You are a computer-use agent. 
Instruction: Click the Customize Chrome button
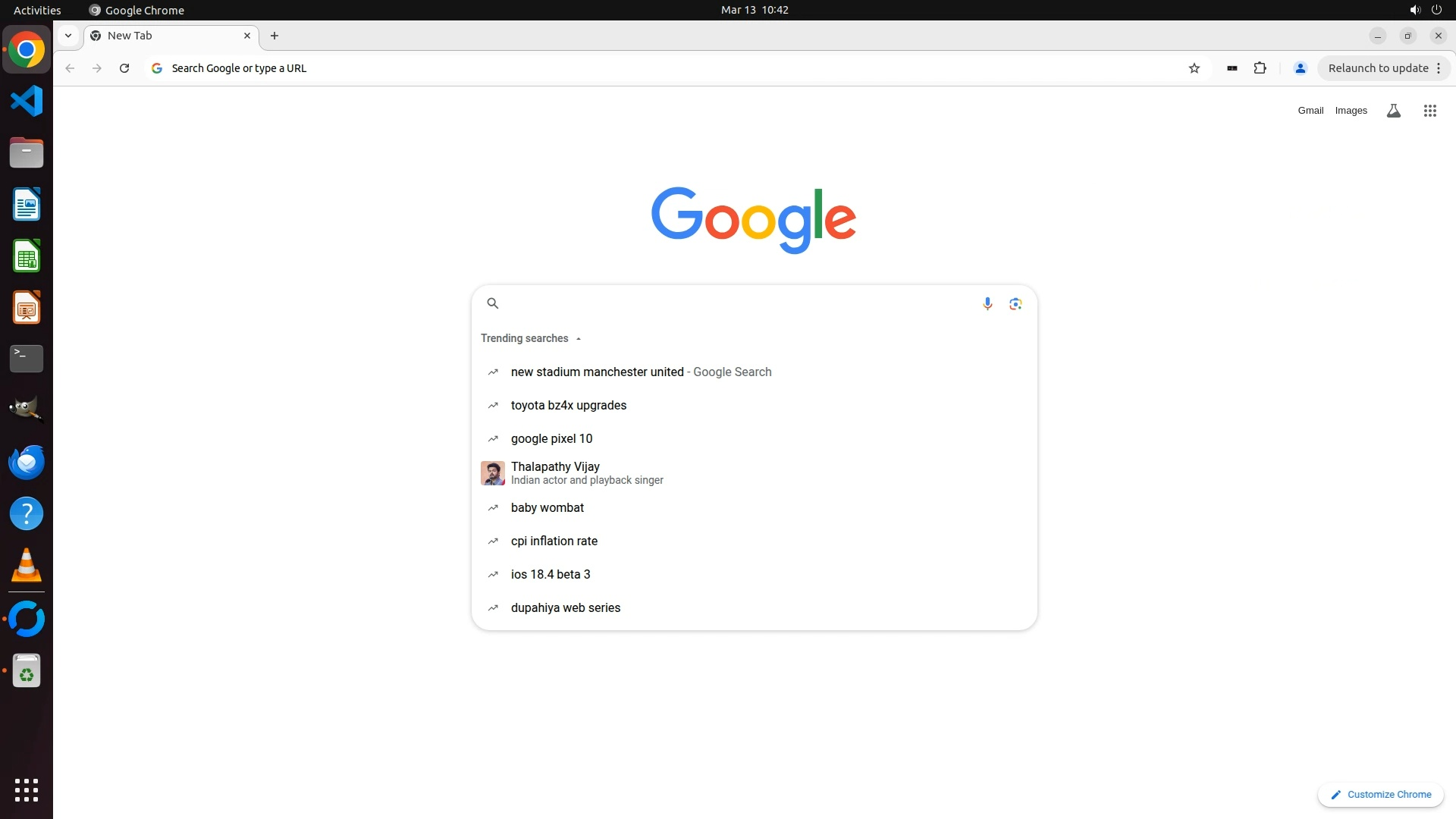coord(1381,795)
